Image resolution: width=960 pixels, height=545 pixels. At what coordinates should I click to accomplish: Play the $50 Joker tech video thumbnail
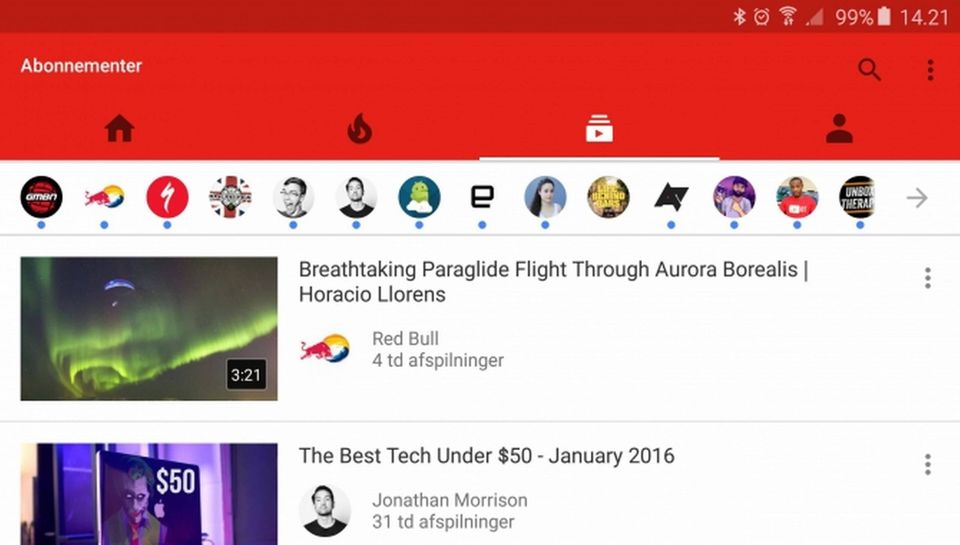coord(149,494)
